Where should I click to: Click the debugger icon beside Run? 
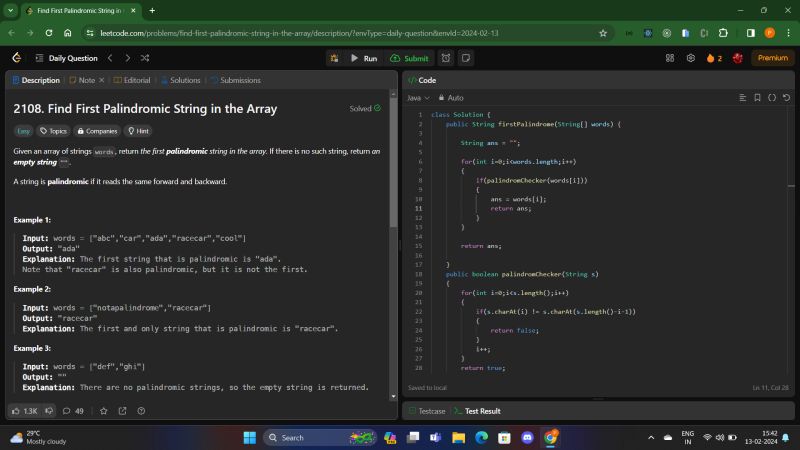pyautogui.click(x=334, y=58)
